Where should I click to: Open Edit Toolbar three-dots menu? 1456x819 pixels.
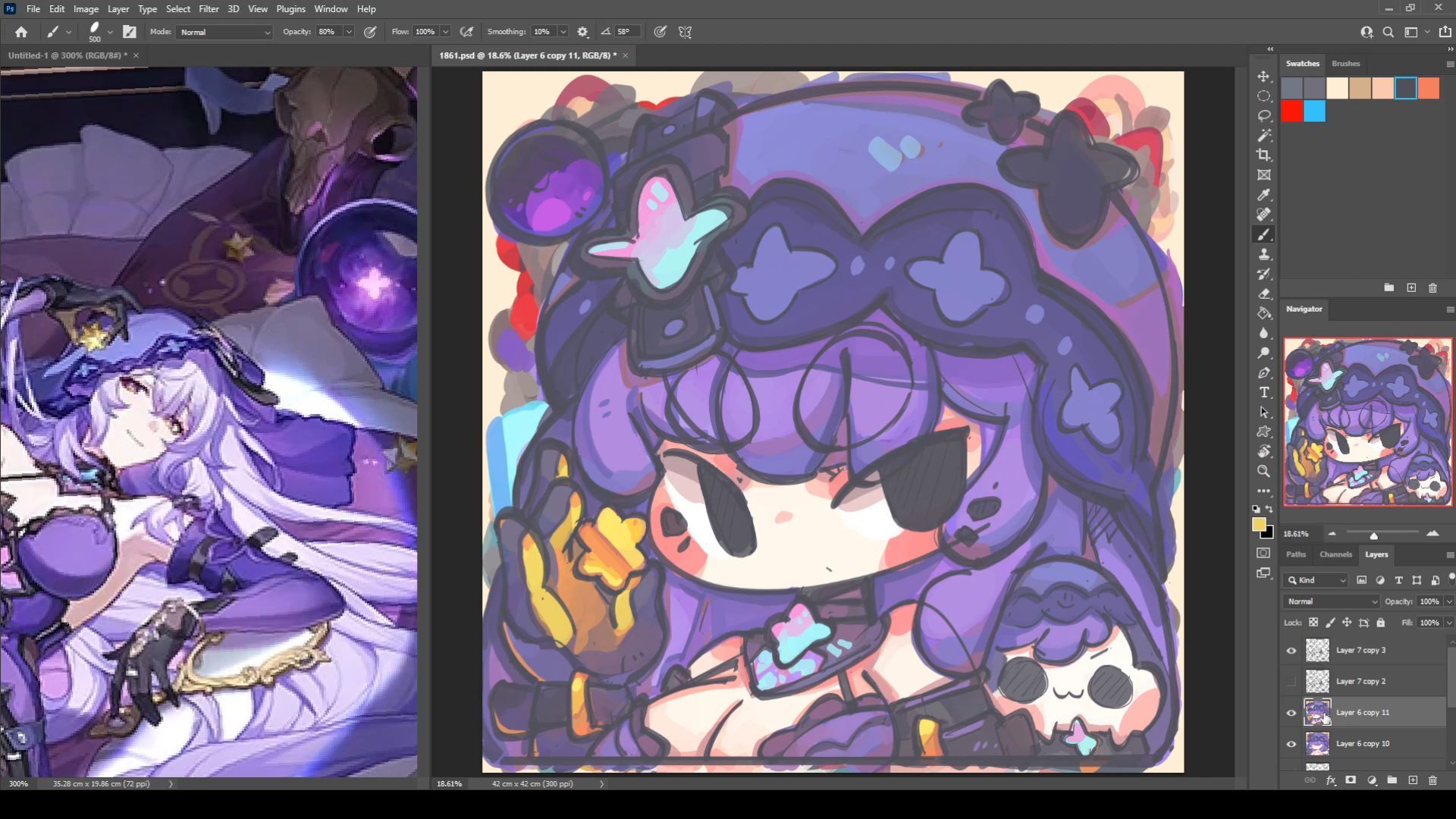pos(1263,491)
